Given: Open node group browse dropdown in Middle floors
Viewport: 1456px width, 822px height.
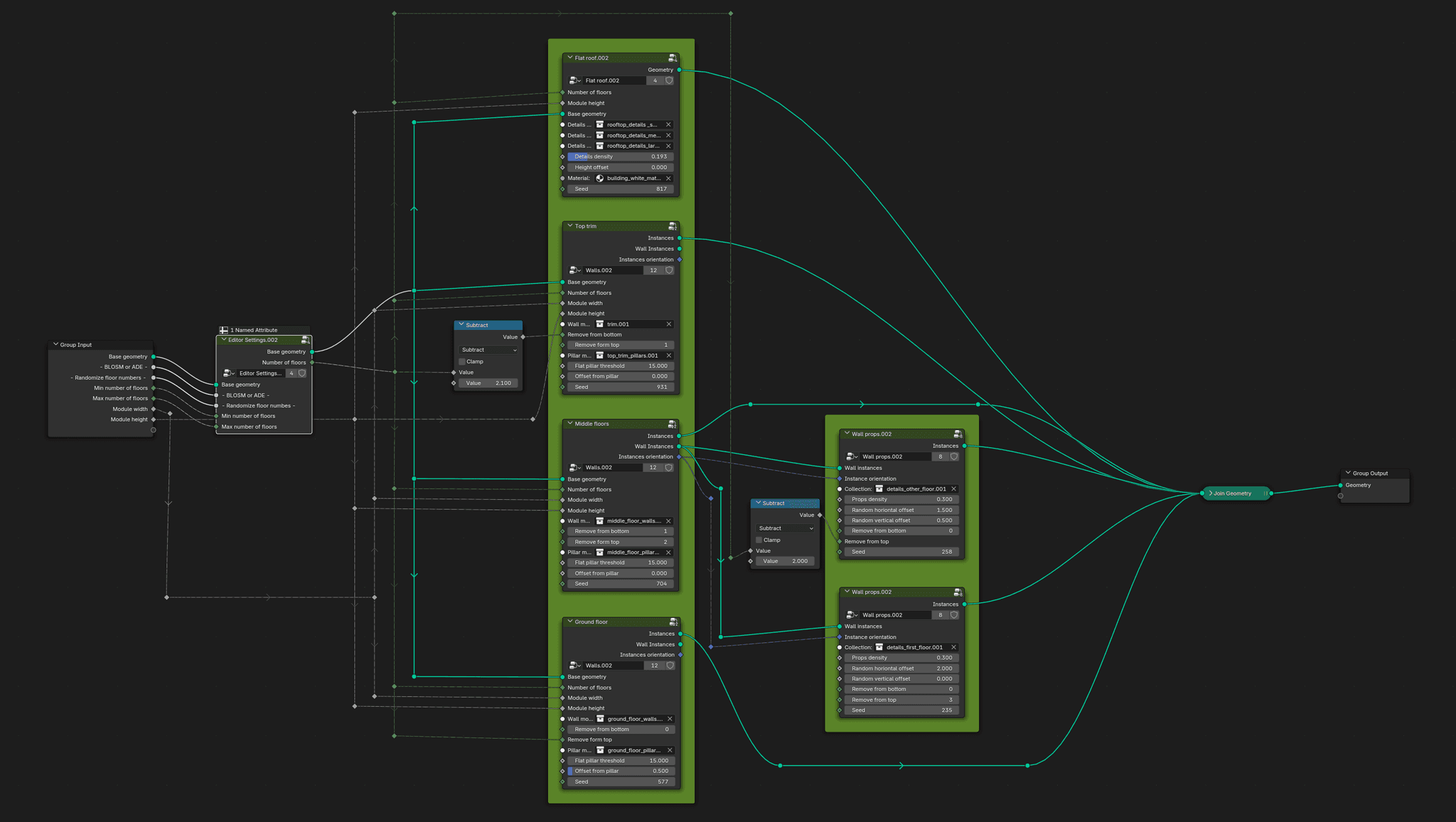Looking at the screenshot, I should (x=575, y=468).
